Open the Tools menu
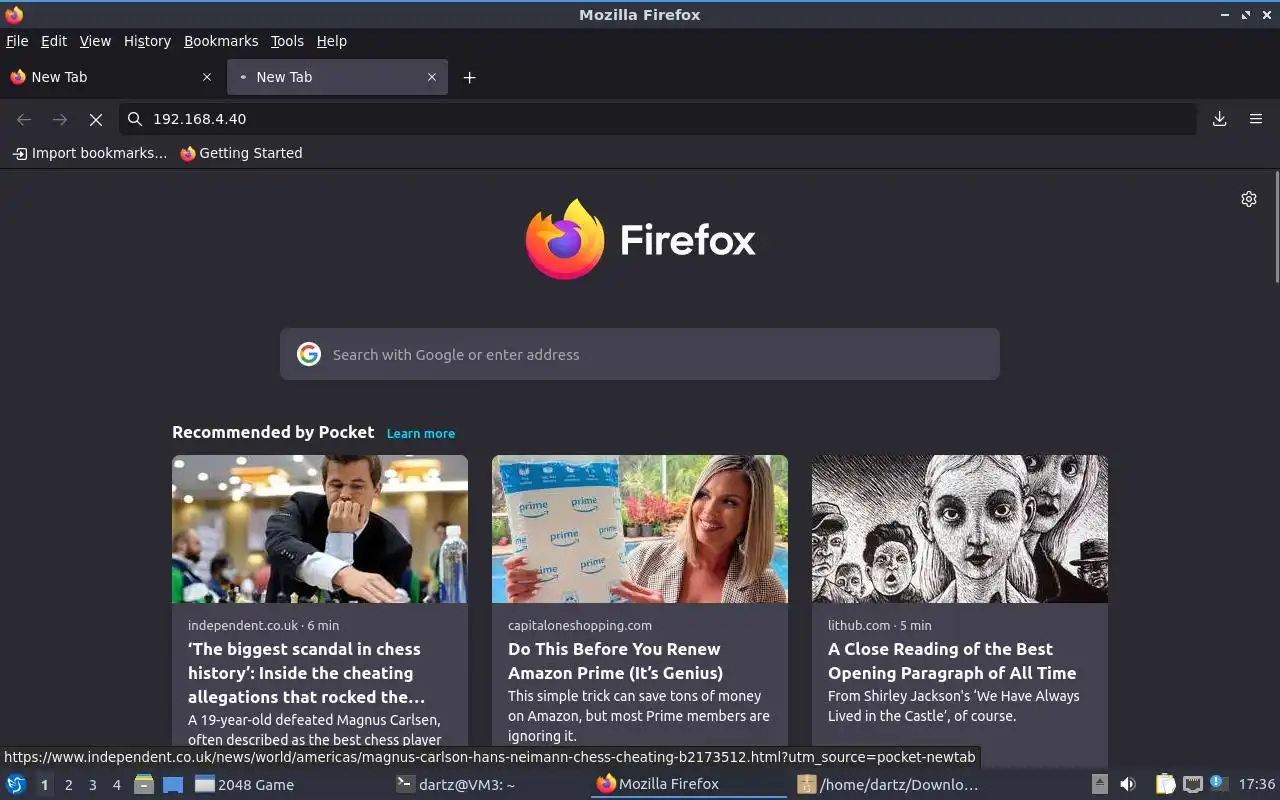 (287, 41)
